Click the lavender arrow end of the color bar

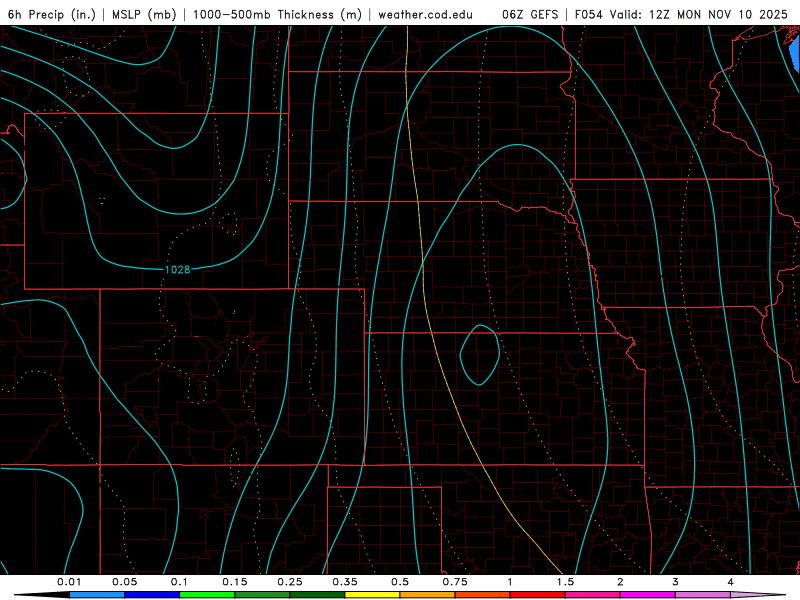click(758, 595)
